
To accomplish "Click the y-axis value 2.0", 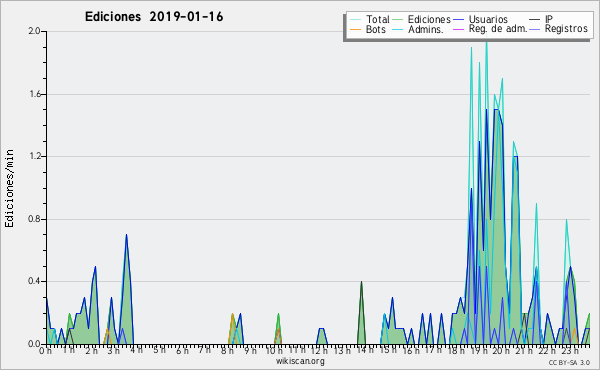I will pyautogui.click(x=34, y=31).
